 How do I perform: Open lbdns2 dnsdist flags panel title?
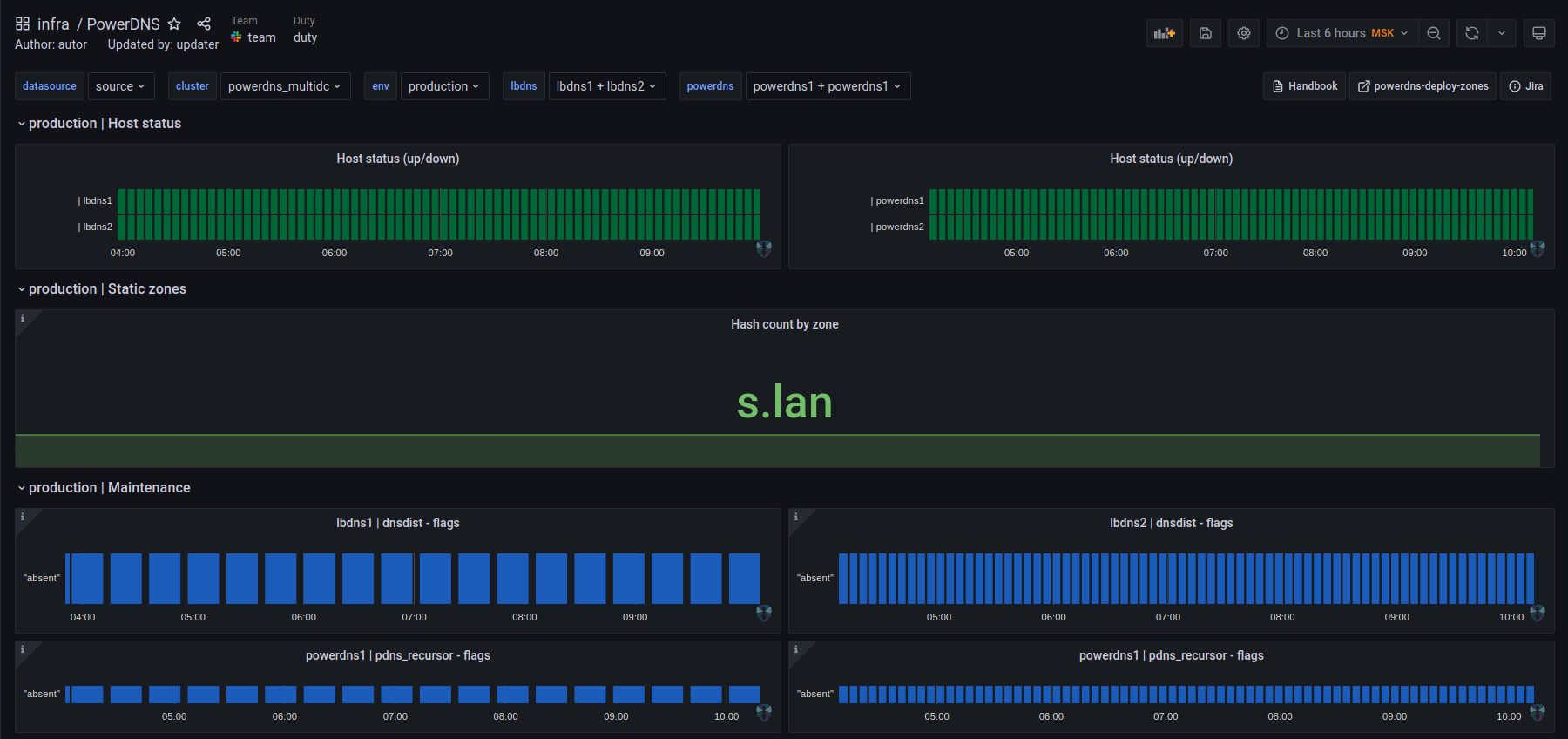click(x=1172, y=523)
